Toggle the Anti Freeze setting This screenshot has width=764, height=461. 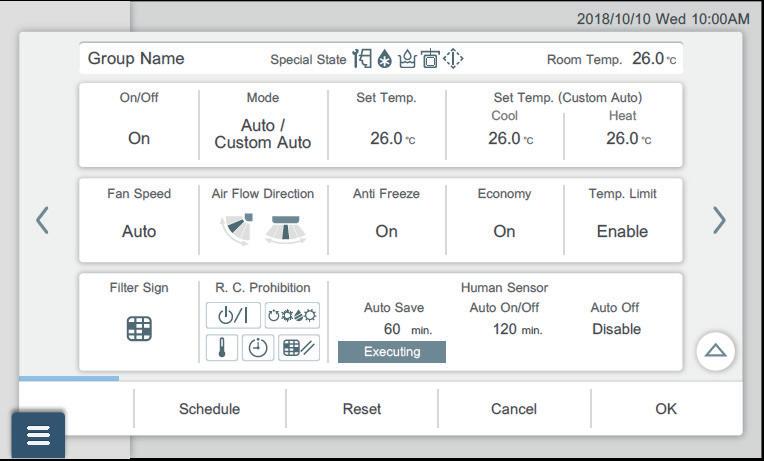[x=386, y=231]
